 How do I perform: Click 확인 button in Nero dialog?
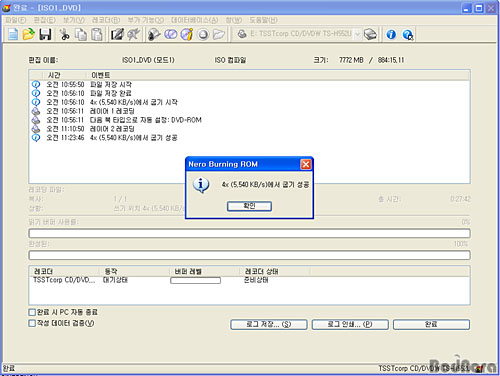[x=249, y=206]
